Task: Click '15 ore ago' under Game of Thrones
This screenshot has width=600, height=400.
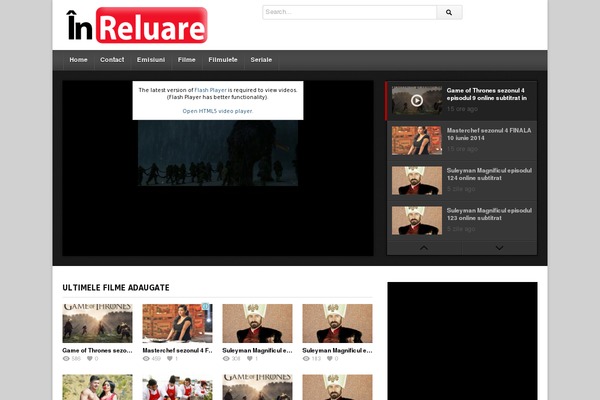Action: pyautogui.click(x=462, y=109)
